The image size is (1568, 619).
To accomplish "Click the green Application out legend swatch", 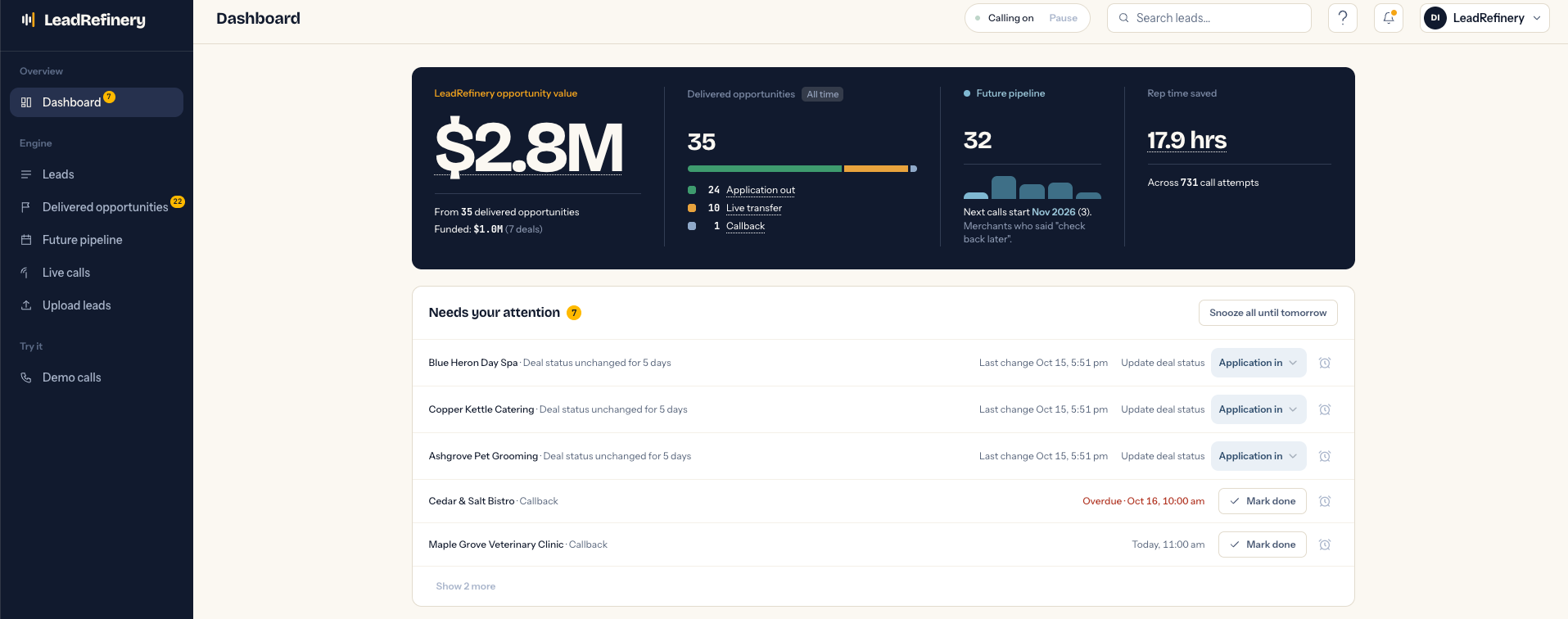I will click(x=692, y=190).
